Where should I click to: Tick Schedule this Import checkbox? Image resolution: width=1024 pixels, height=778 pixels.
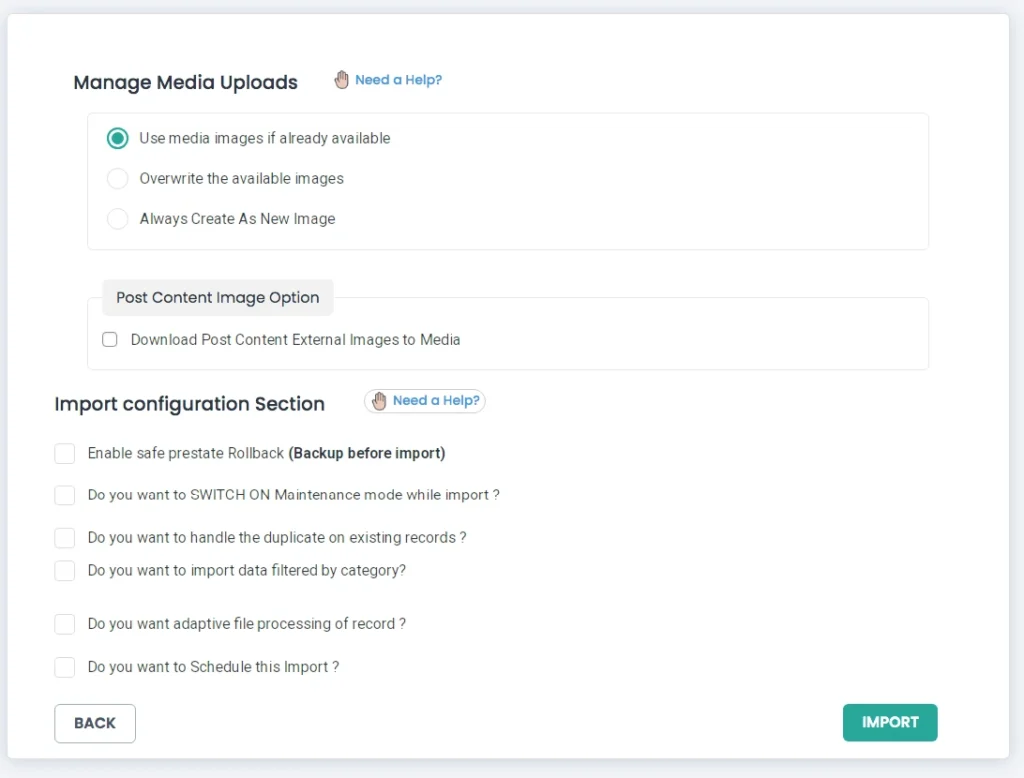point(65,667)
